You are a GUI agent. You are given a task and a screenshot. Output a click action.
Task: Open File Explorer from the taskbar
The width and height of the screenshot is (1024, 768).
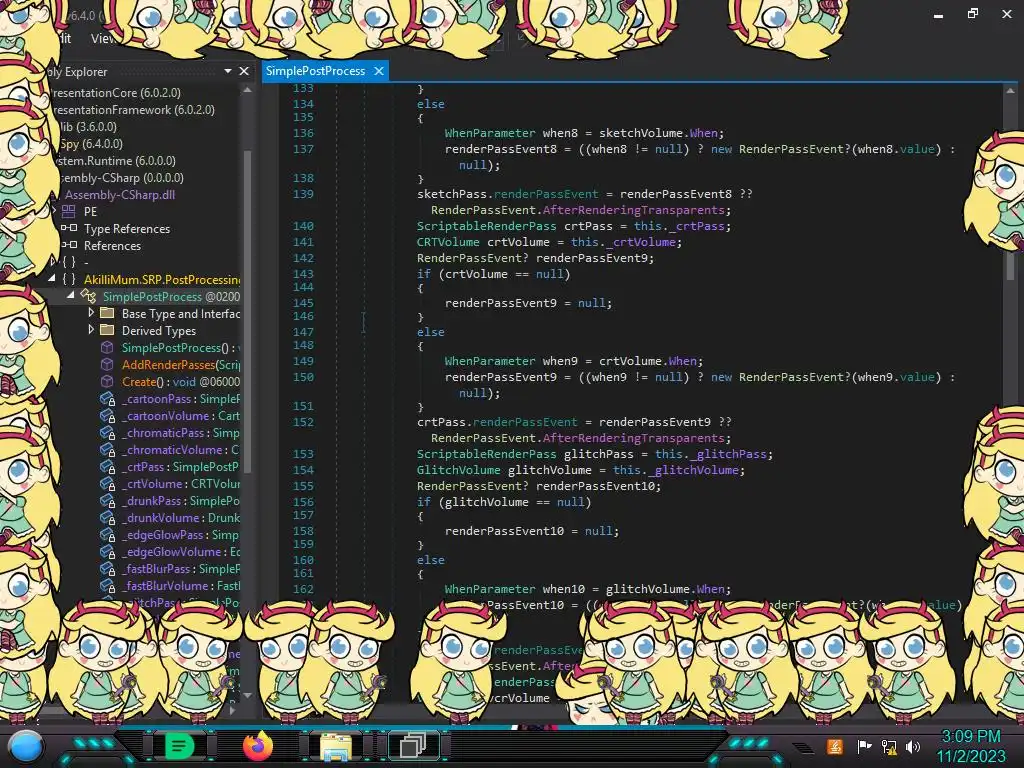pos(336,747)
